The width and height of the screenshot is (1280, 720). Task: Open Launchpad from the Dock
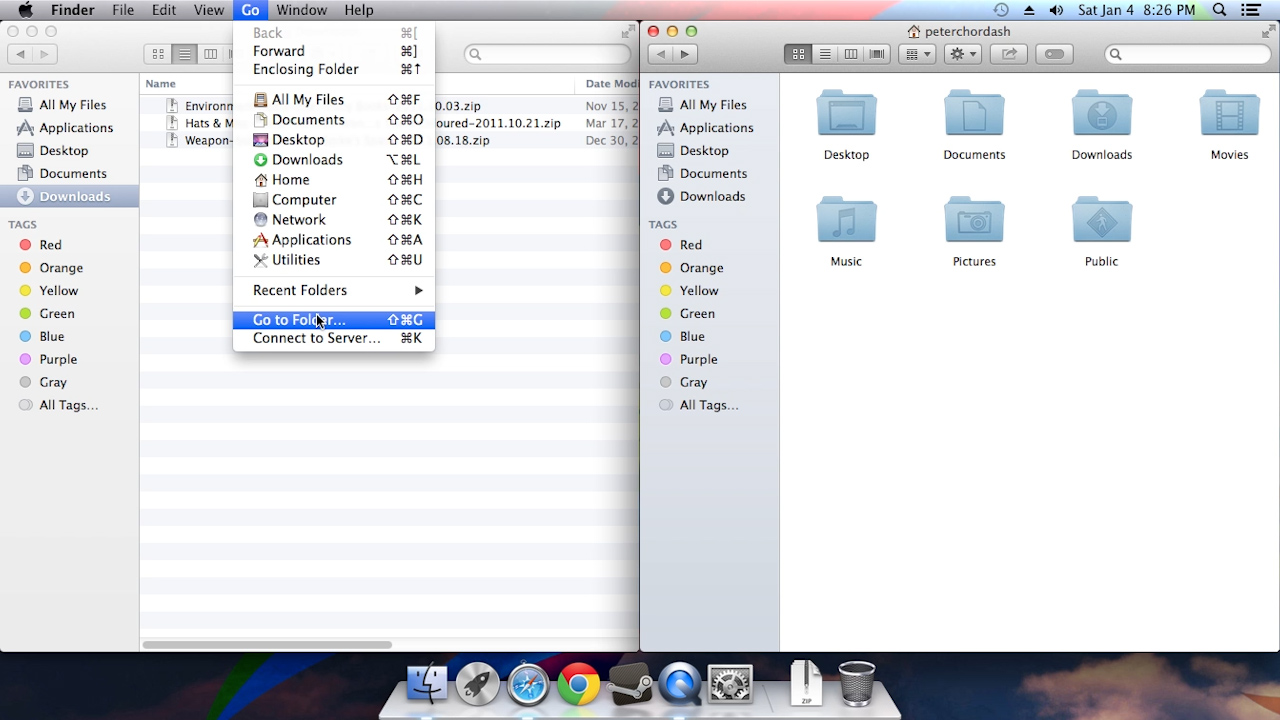point(478,685)
